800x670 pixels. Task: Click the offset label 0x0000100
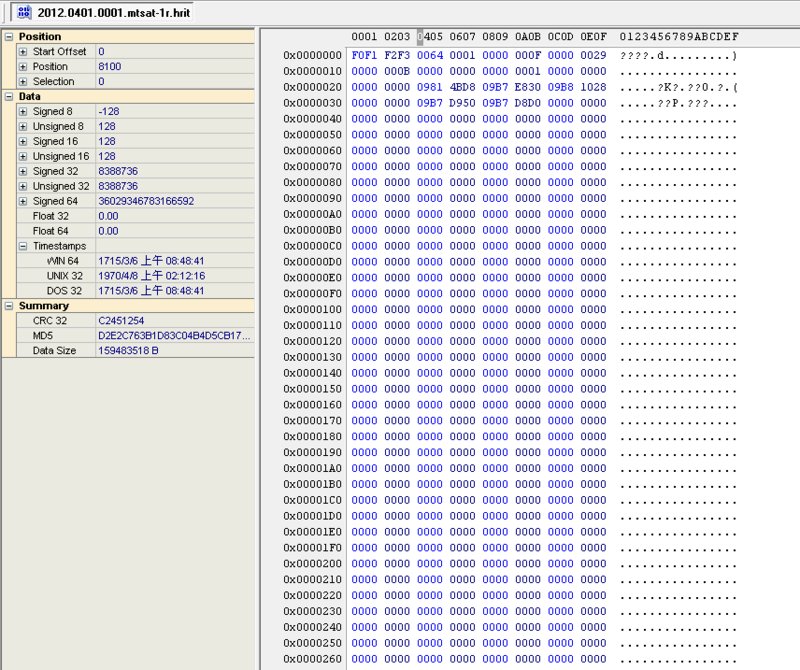pyautogui.click(x=312, y=309)
